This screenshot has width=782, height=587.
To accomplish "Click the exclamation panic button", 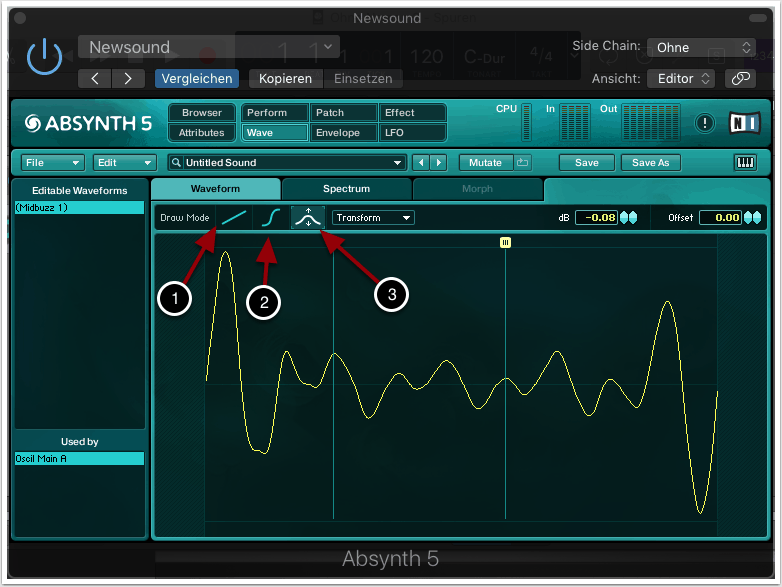I will coord(705,123).
